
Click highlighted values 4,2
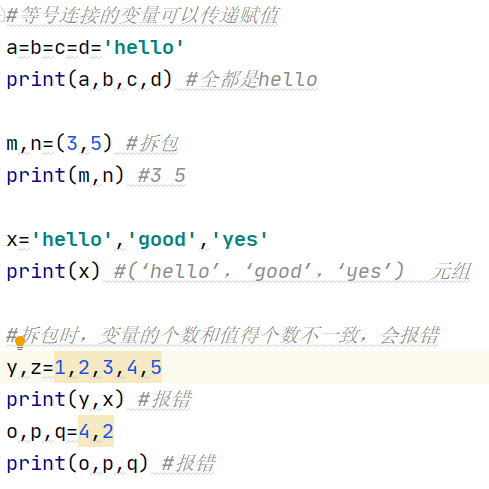pos(96,431)
